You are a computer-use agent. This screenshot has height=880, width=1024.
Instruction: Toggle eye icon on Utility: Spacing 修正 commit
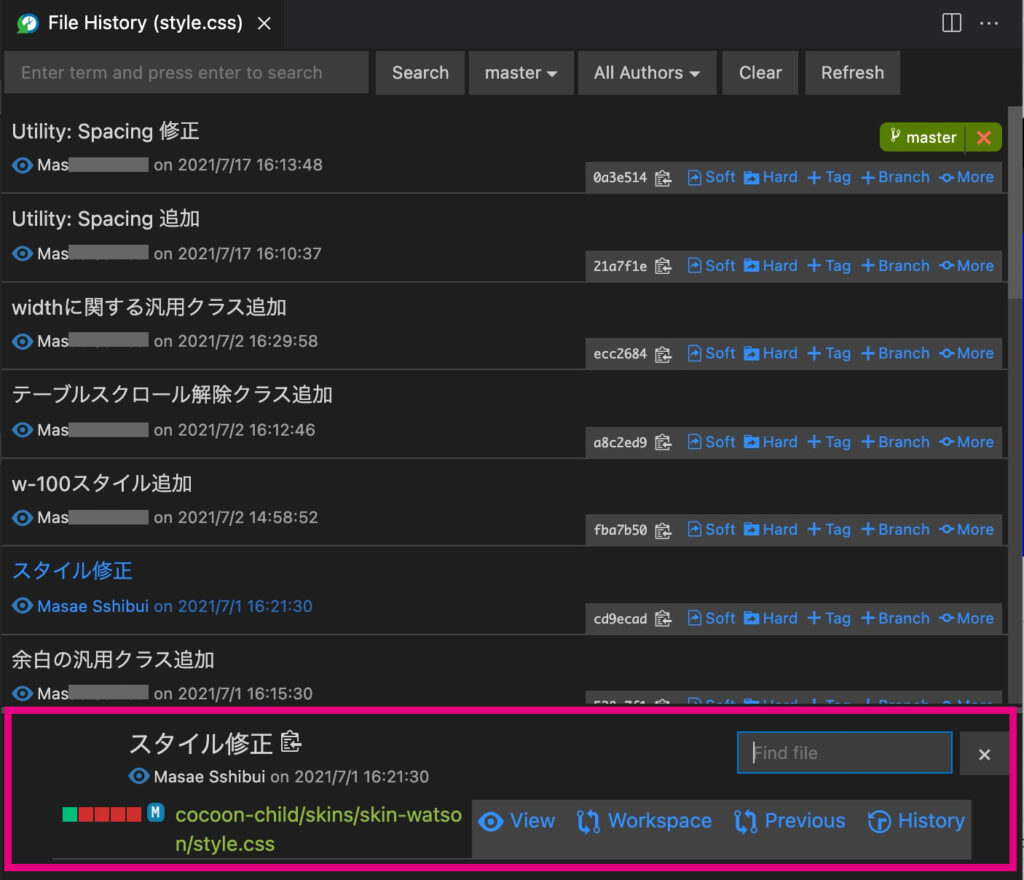click(22, 165)
